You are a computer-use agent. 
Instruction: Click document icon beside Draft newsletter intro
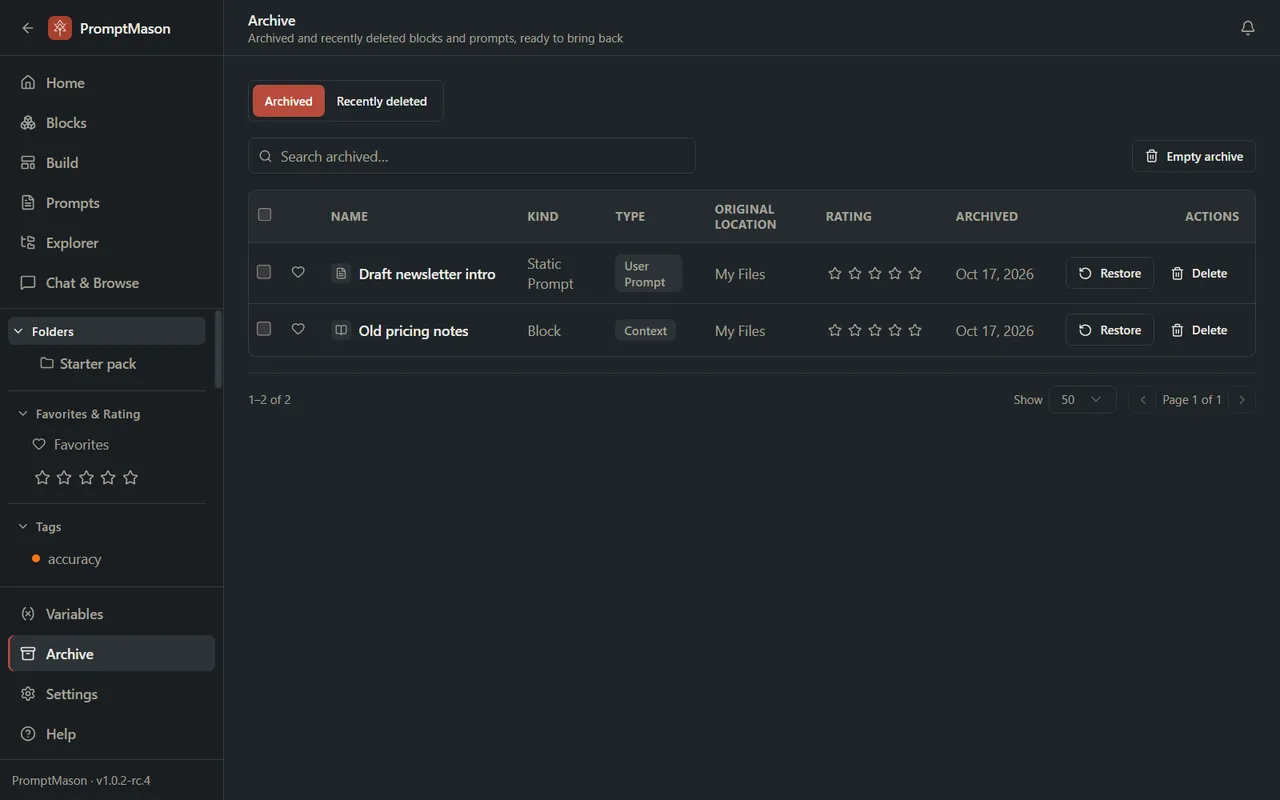341,273
